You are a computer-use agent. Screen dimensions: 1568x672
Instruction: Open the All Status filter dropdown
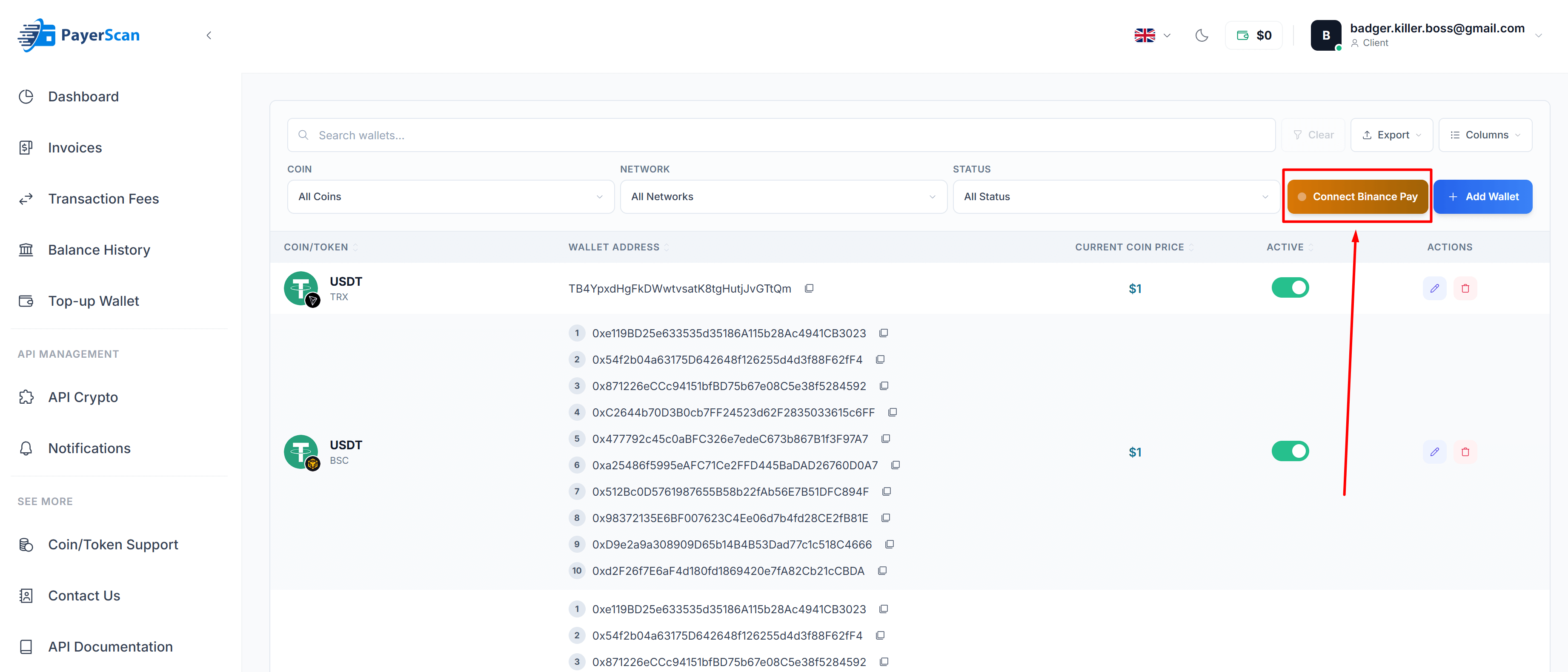click(1116, 196)
